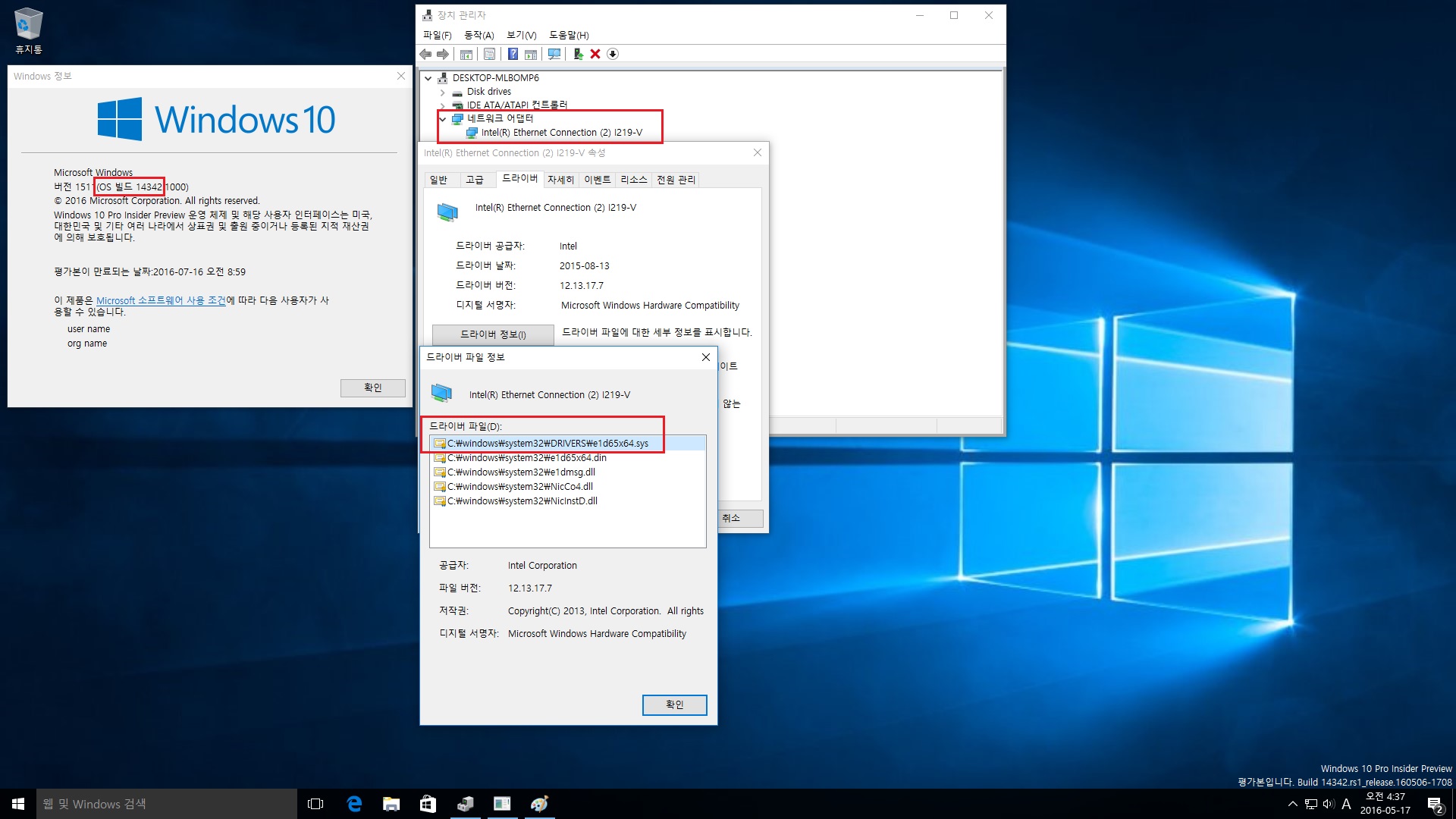This screenshot has width=1456, height=819.
Task: Click the Forward arrow in Device Manager toolbar
Action: click(443, 54)
